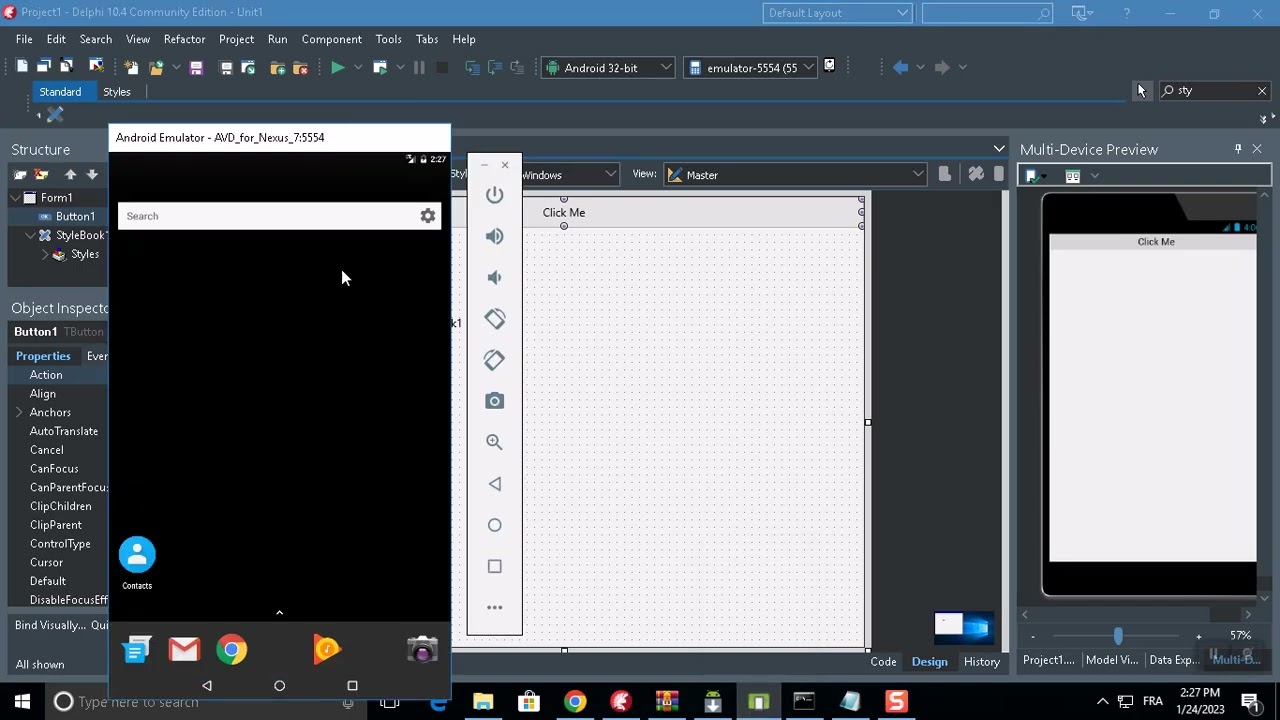This screenshot has height=720, width=1280.
Task: Click emulator volume up icon
Action: pos(494,237)
